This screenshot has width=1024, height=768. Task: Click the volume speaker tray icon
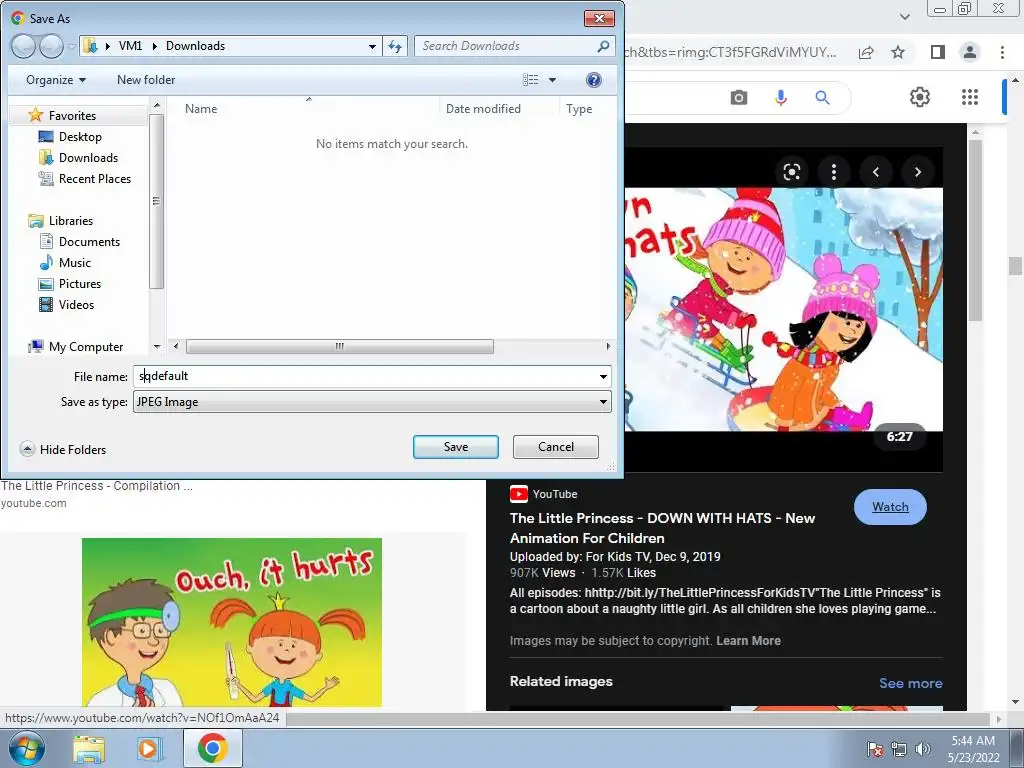(922, 749)
